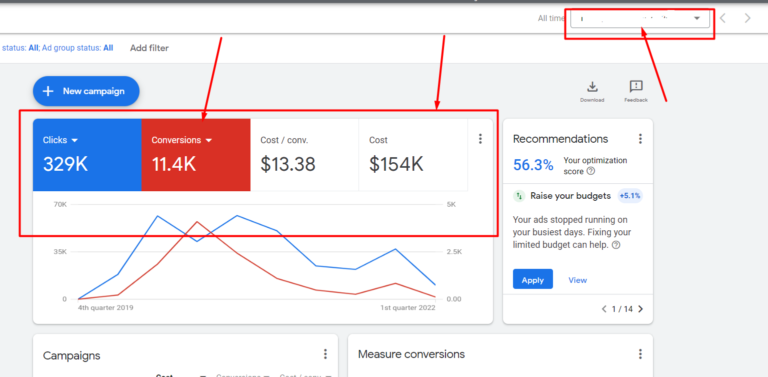Open the Recommendations card three-dot menu
Screen dimensions: 768x377
(x=640, y=139)
